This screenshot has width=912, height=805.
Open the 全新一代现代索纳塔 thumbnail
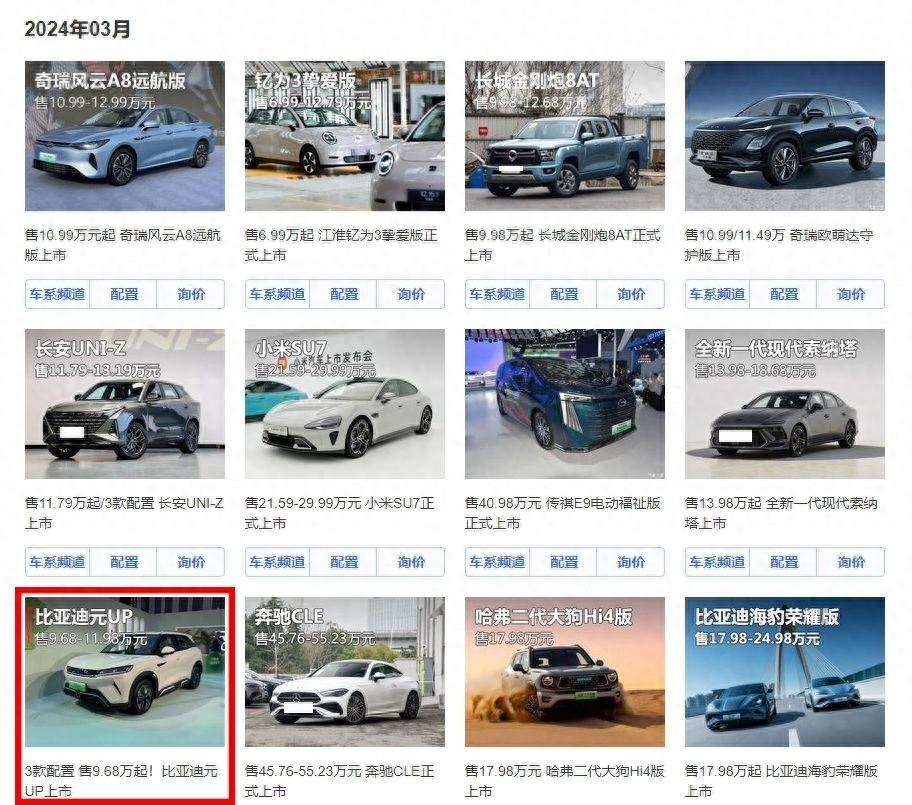coord(785,404)
